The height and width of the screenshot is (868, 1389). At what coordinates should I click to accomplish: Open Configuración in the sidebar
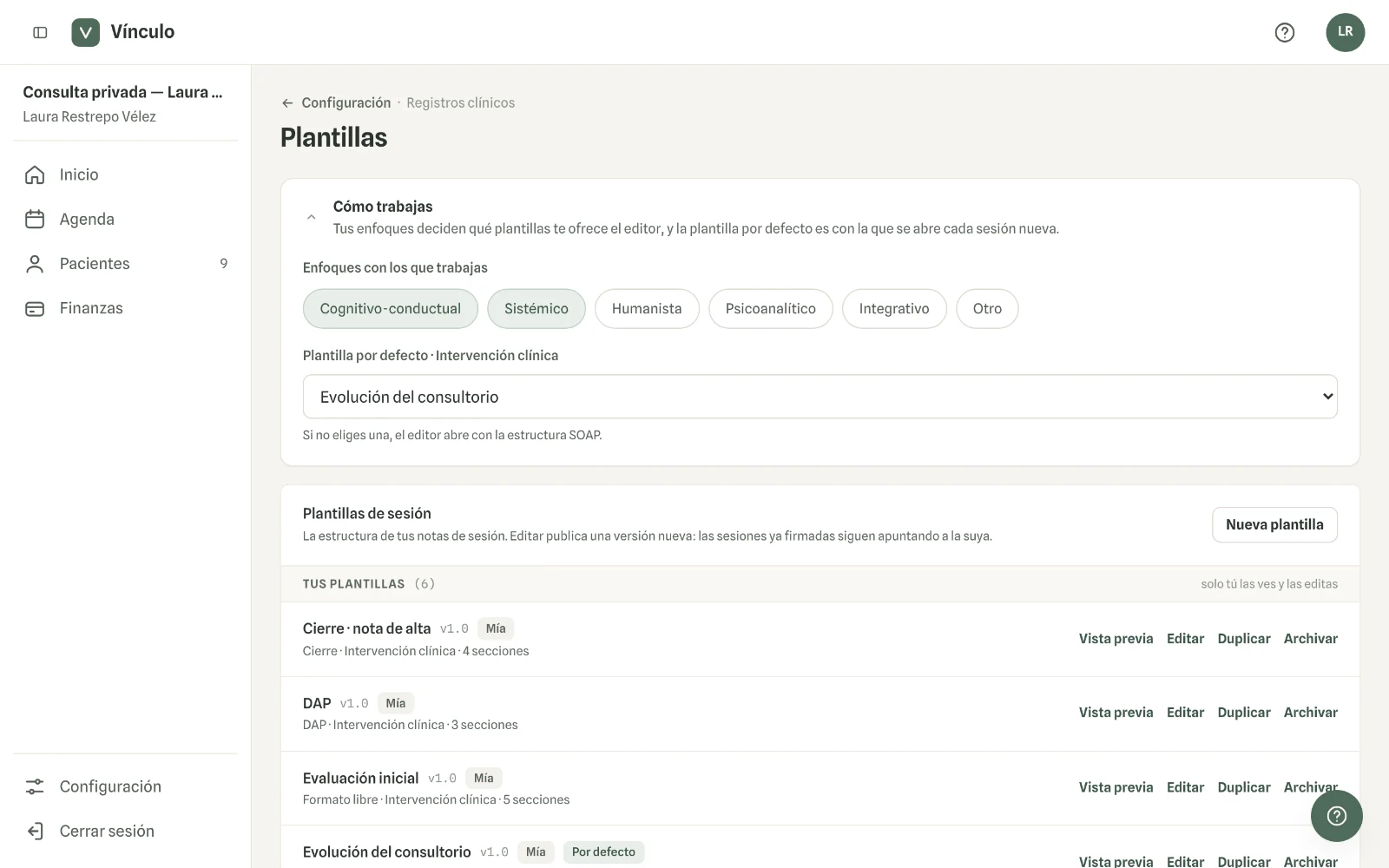[126, 786]
